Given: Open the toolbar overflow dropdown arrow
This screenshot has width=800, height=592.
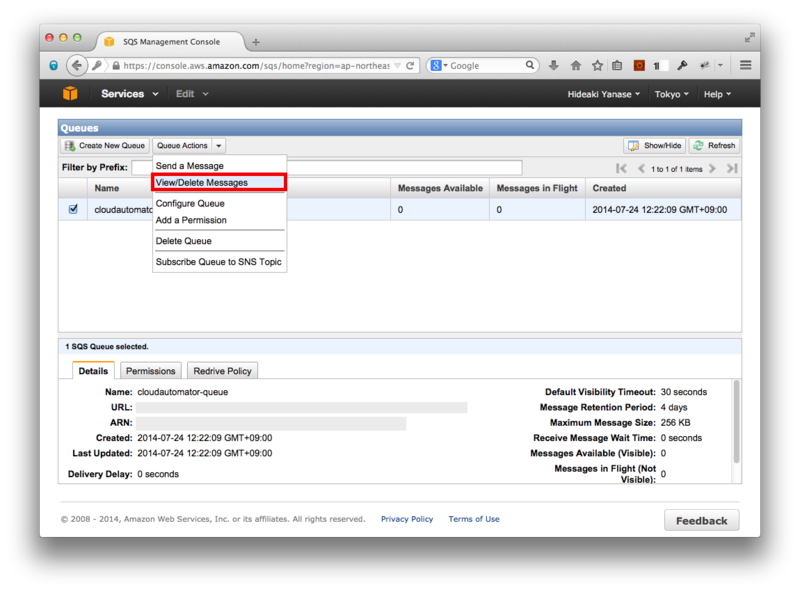Looking at the screenshot, I should pos(720,65).
